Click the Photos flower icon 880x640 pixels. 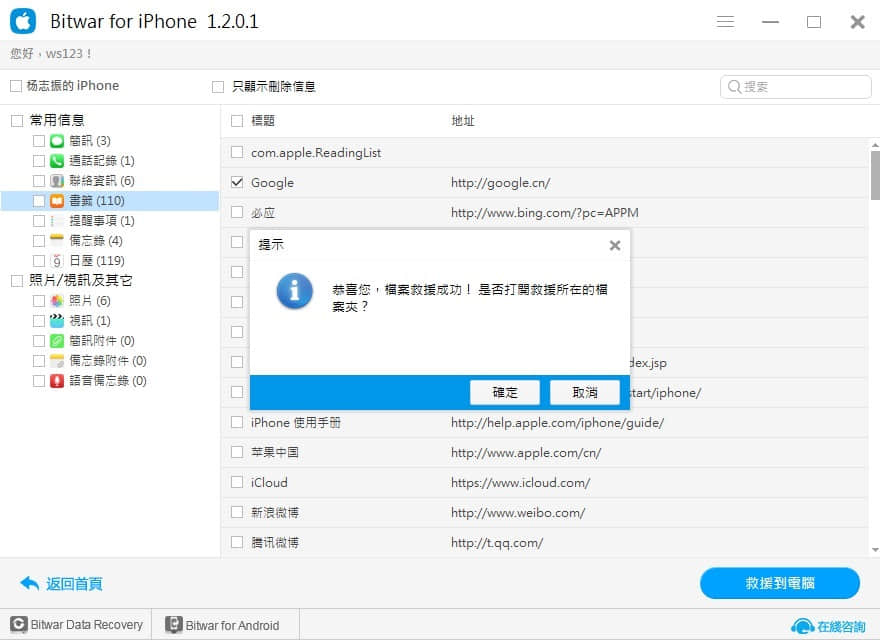pyautogui.click(x=57, y=301)
